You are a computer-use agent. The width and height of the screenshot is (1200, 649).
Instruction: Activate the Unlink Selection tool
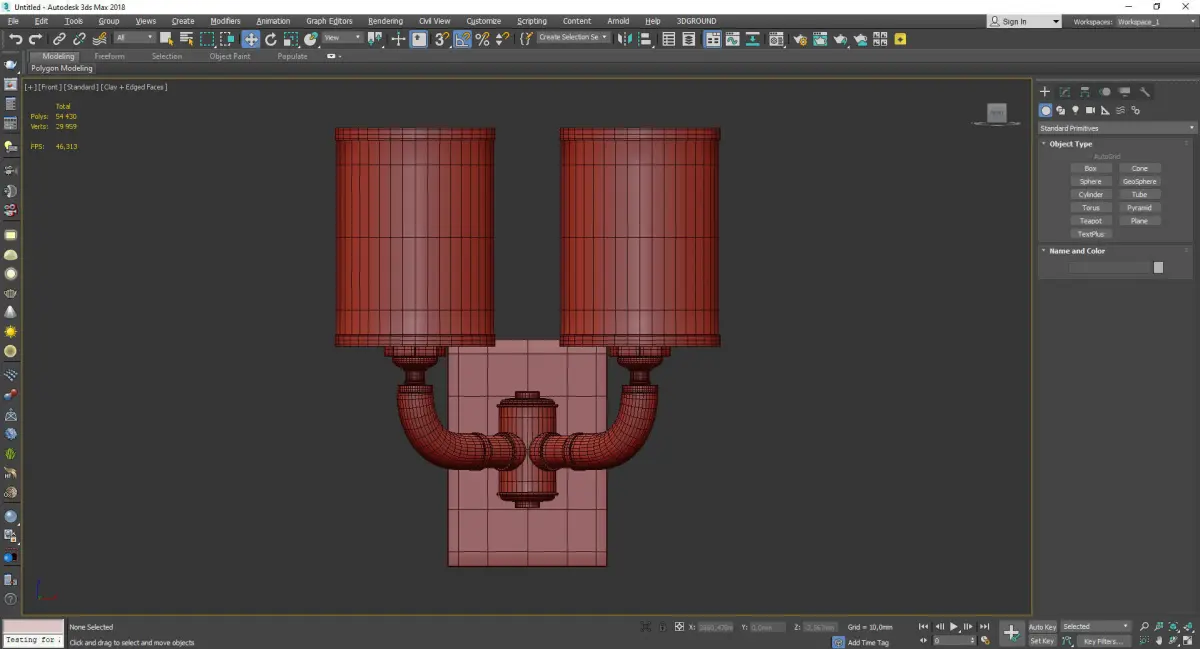click(x=79, y=39)
